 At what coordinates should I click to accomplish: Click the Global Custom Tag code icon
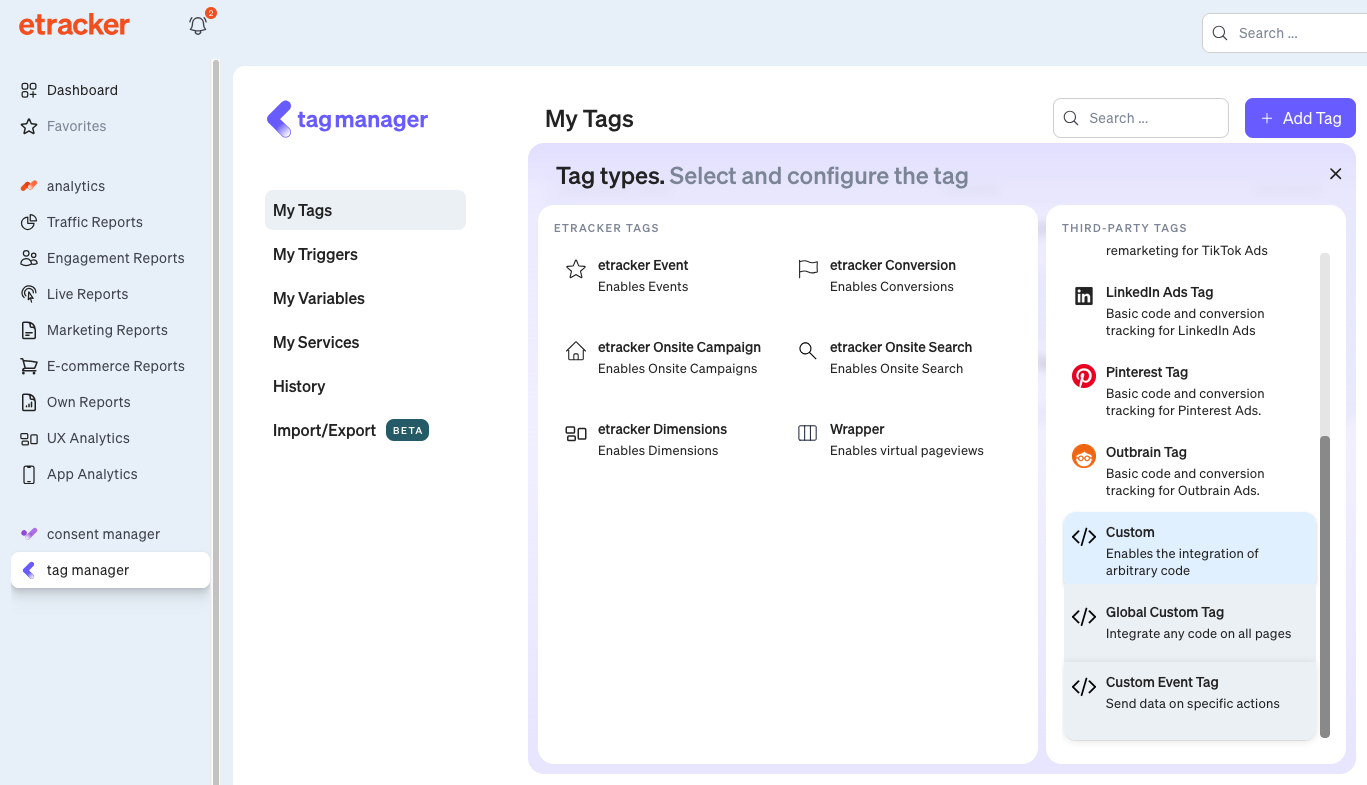coord(1084,617)
